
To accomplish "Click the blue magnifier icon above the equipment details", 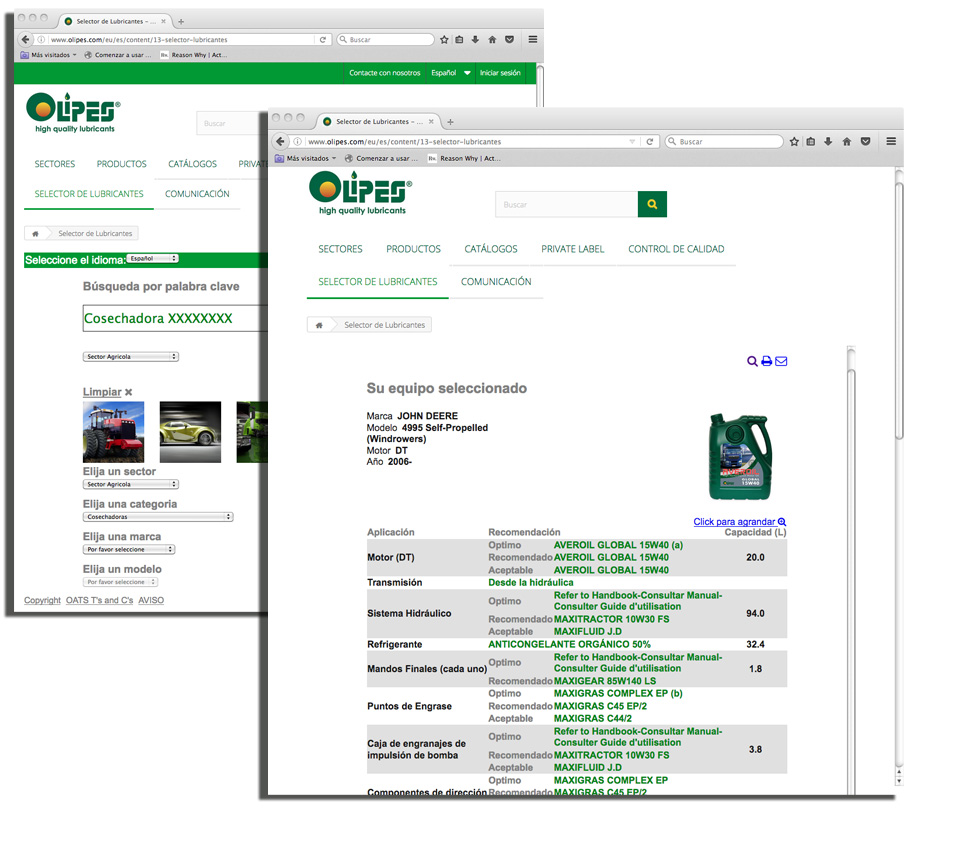I will pyautogui.click(x=752, y=361).
